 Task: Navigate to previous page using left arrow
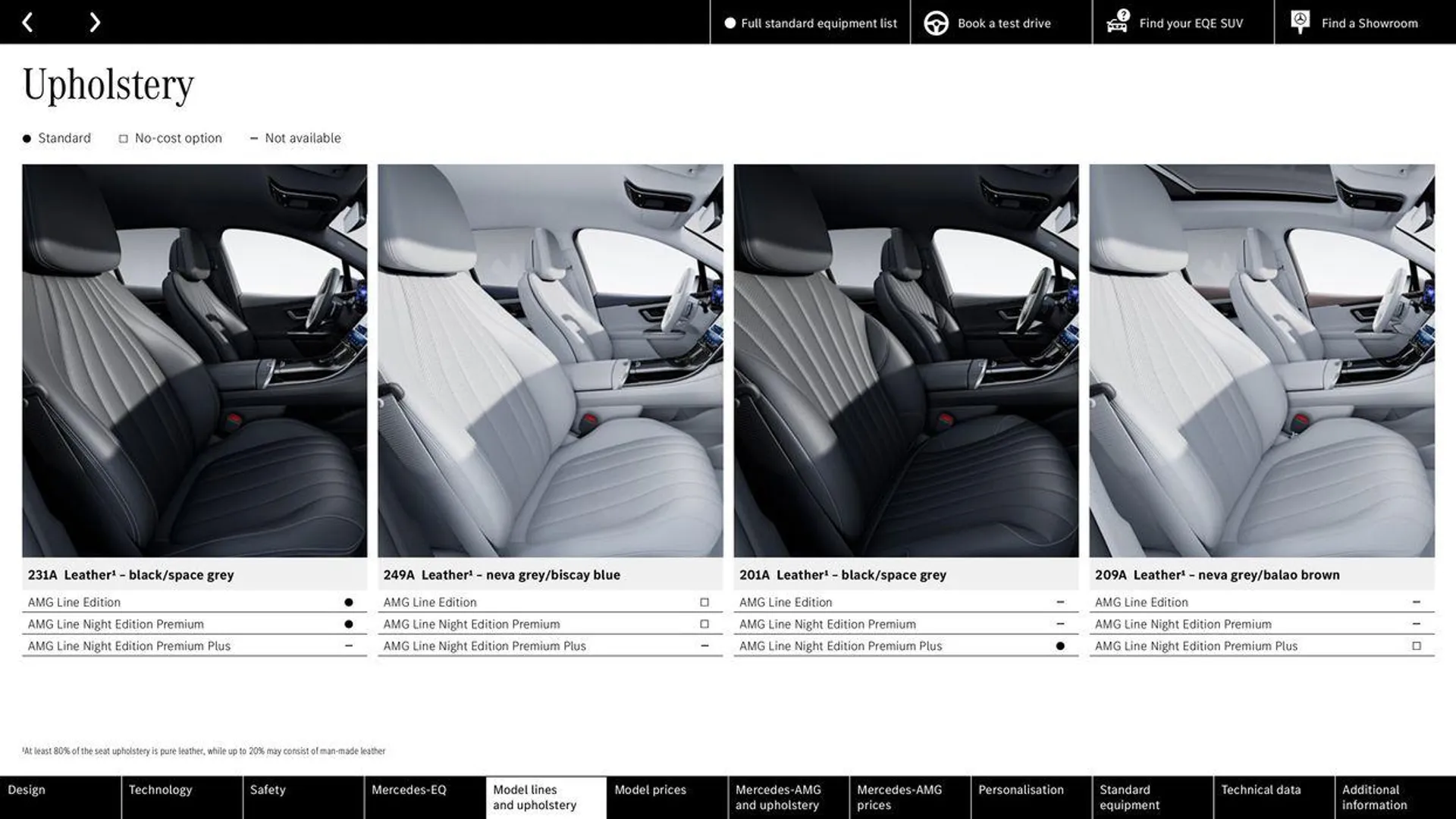tap(27, 21)
